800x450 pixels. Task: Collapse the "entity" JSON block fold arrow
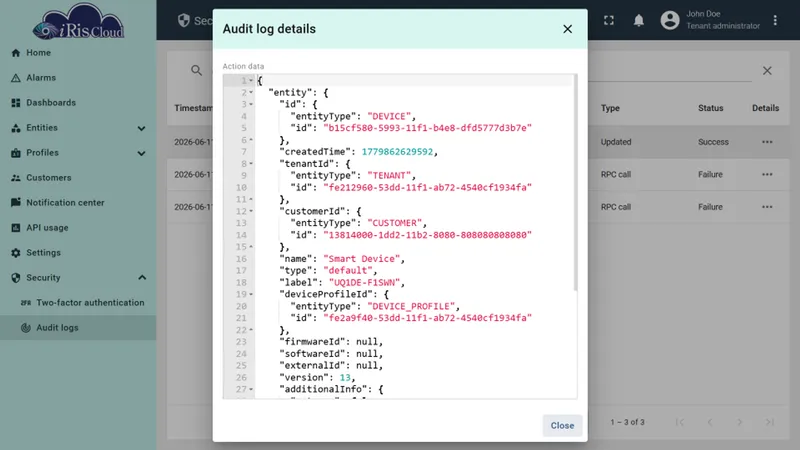click(251, 92)
